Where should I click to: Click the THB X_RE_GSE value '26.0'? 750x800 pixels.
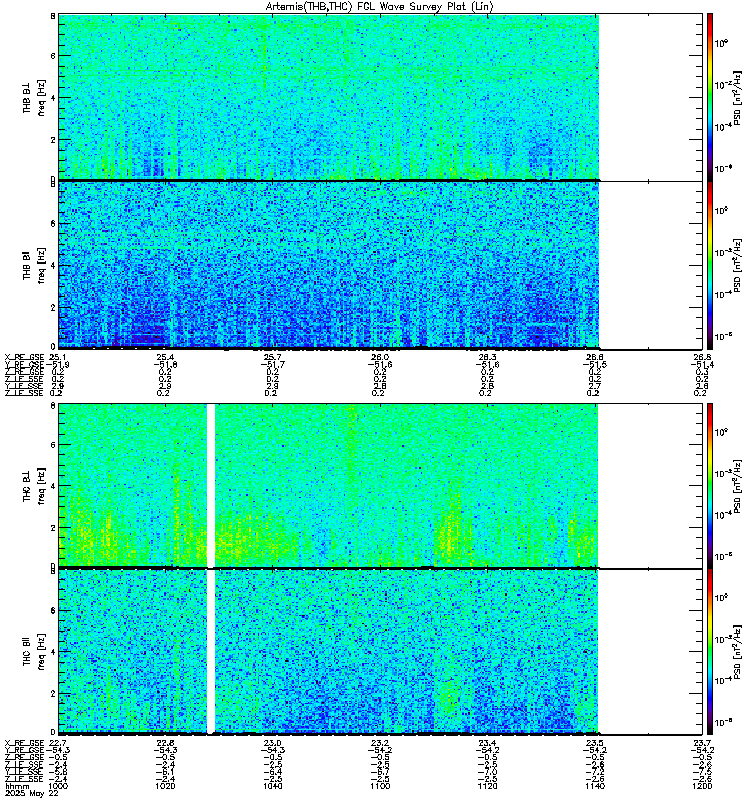(380, 357)
